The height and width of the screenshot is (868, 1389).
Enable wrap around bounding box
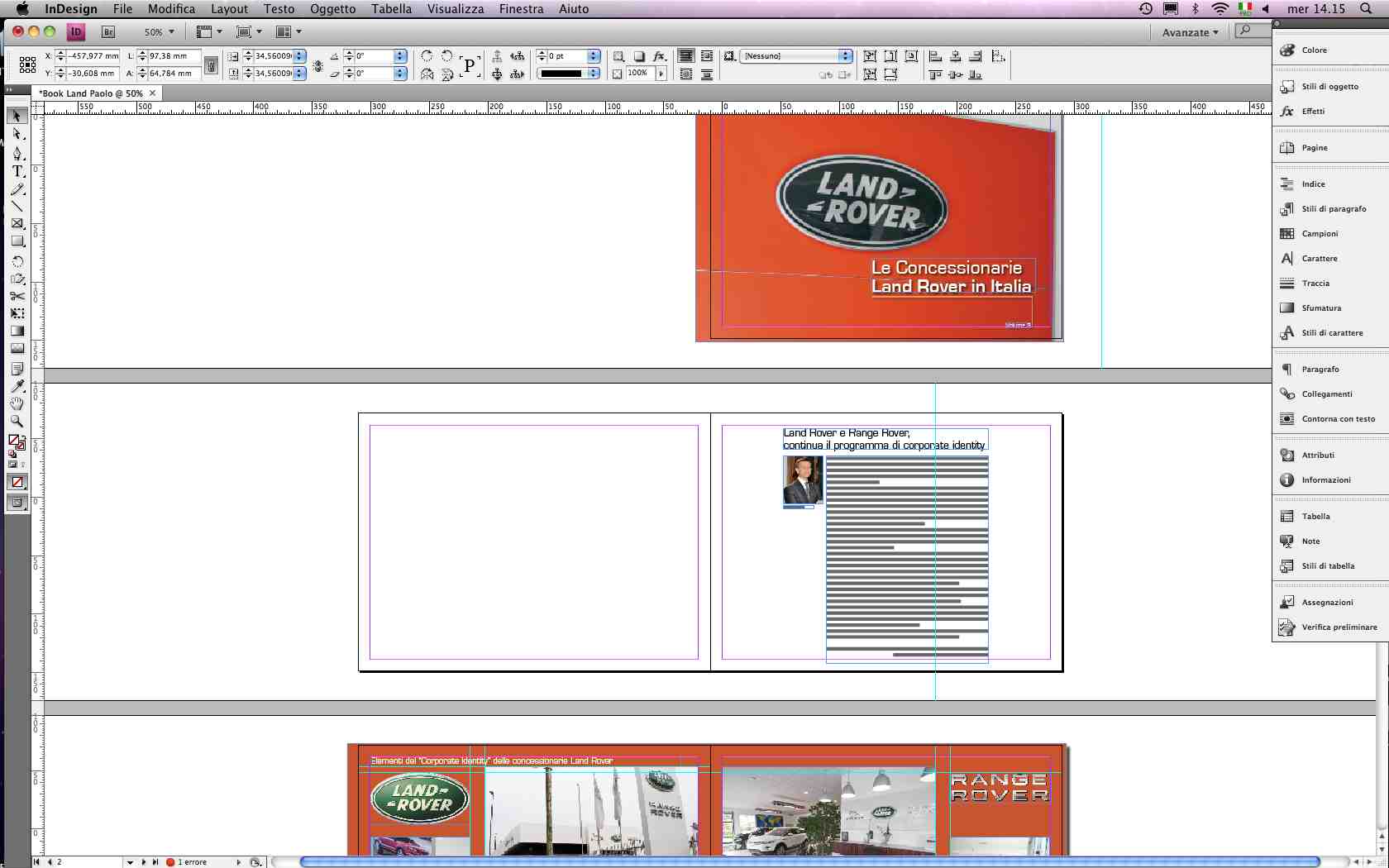point(706,56)
